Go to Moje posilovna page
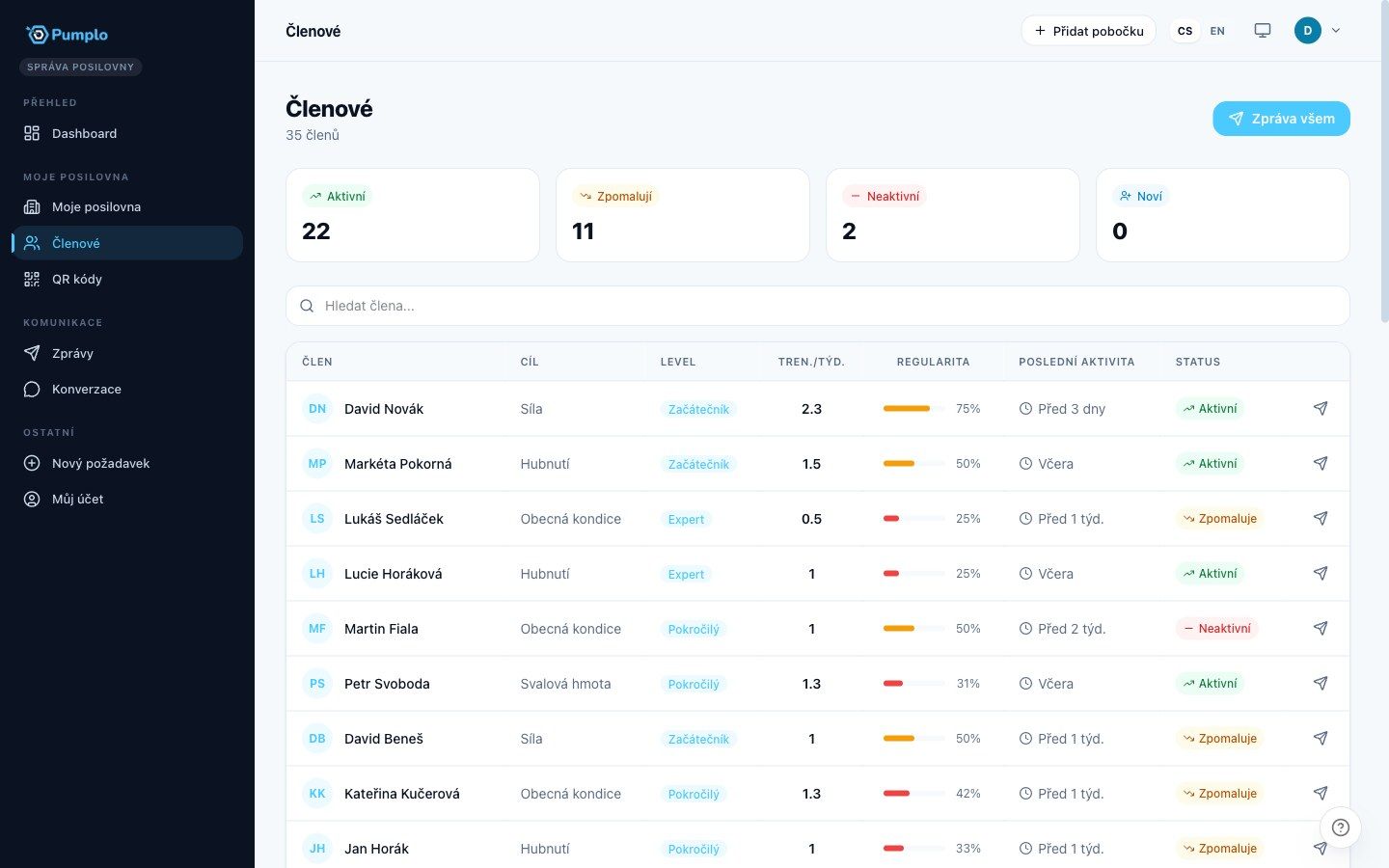Image resolution: width=1389 pixels, height=868 pixels. pyautogui.click(x=127, y=207)
